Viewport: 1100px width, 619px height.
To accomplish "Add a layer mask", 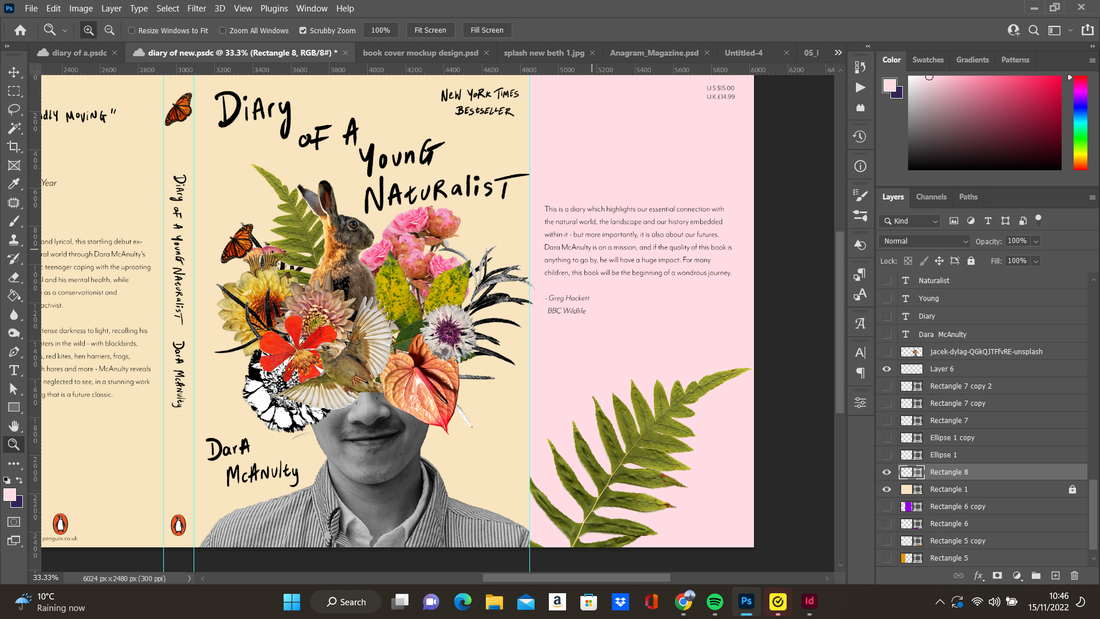I will pos(997,575).
